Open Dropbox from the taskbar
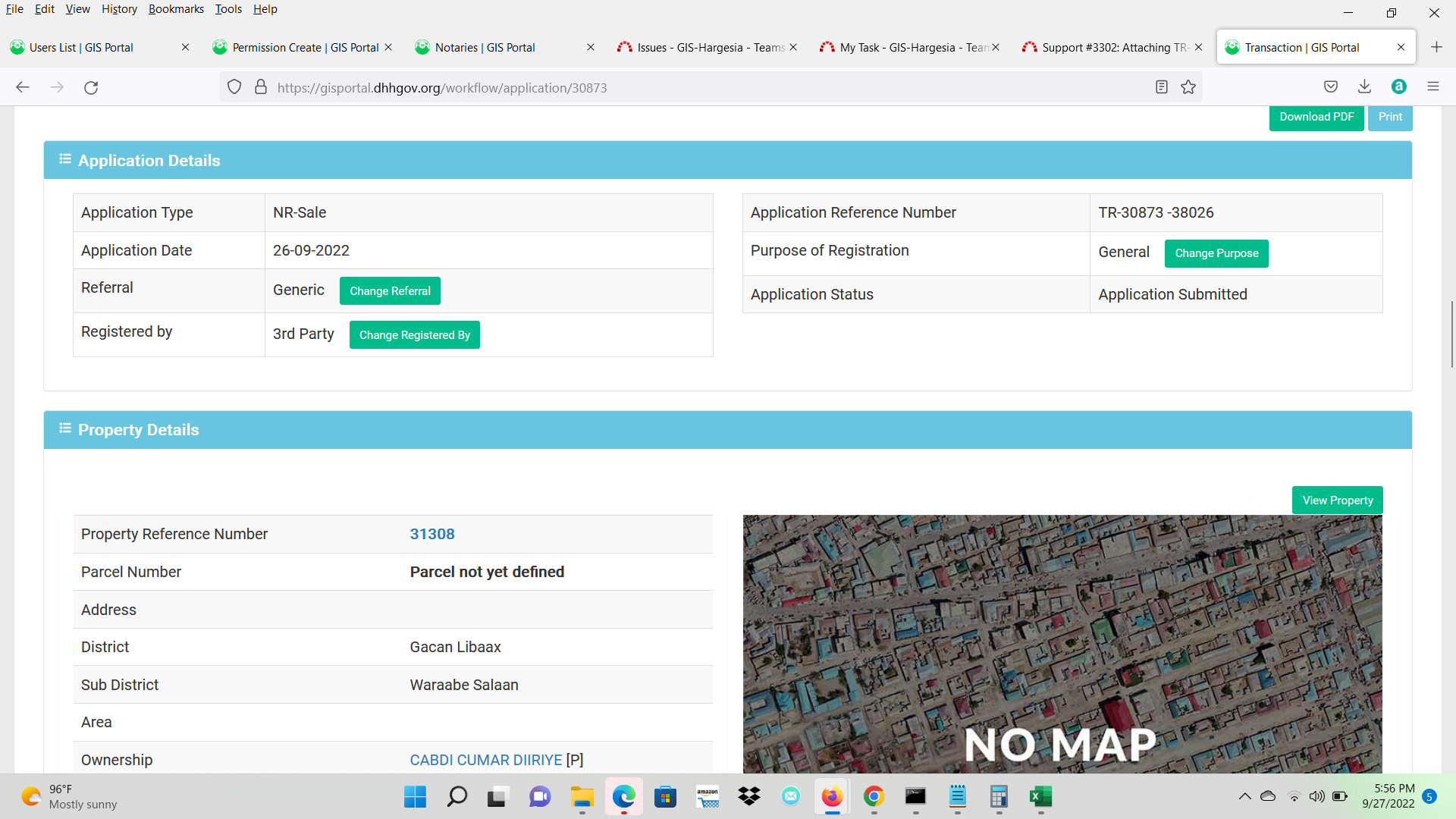This screenshot has width=1456, height=819. 749,796
